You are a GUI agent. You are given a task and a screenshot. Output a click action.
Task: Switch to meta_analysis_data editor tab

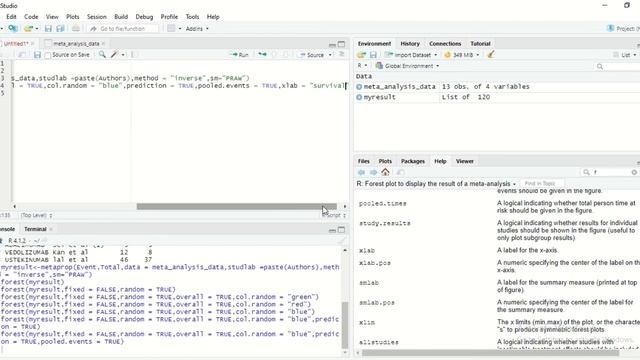tap(76, 44)
